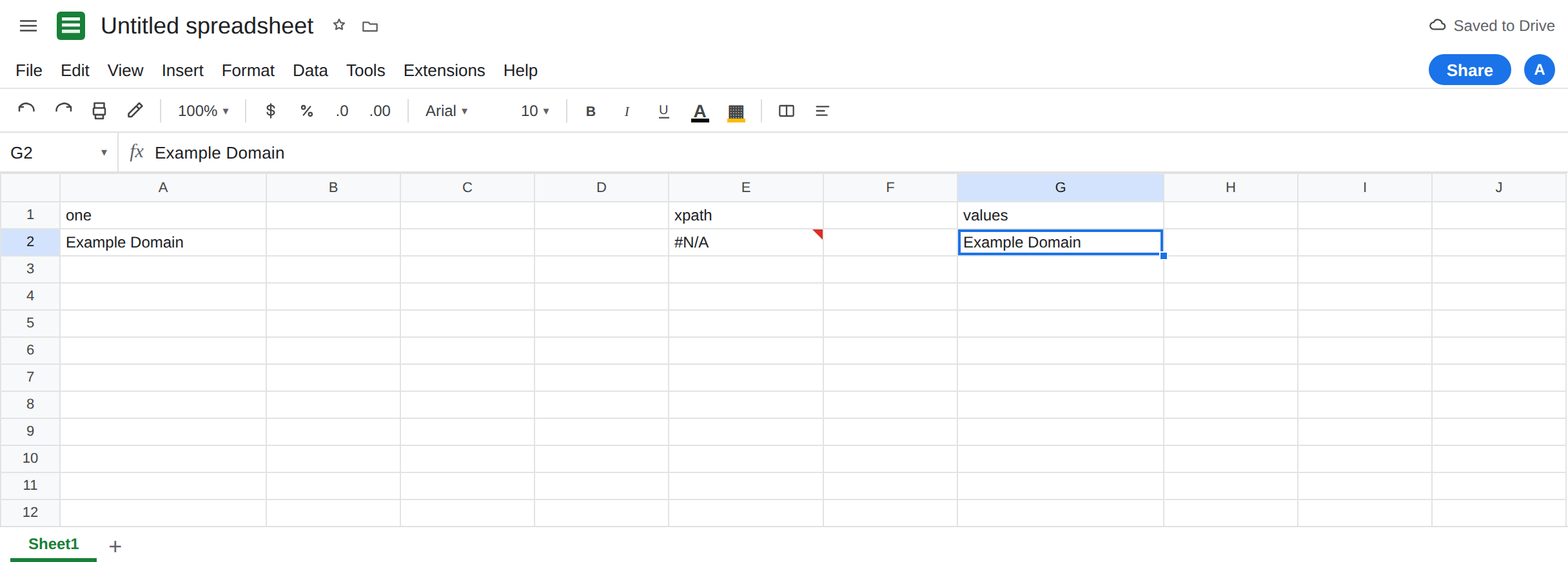Toggle italic formatting
Screen dimensions: 1568x562
627,111
